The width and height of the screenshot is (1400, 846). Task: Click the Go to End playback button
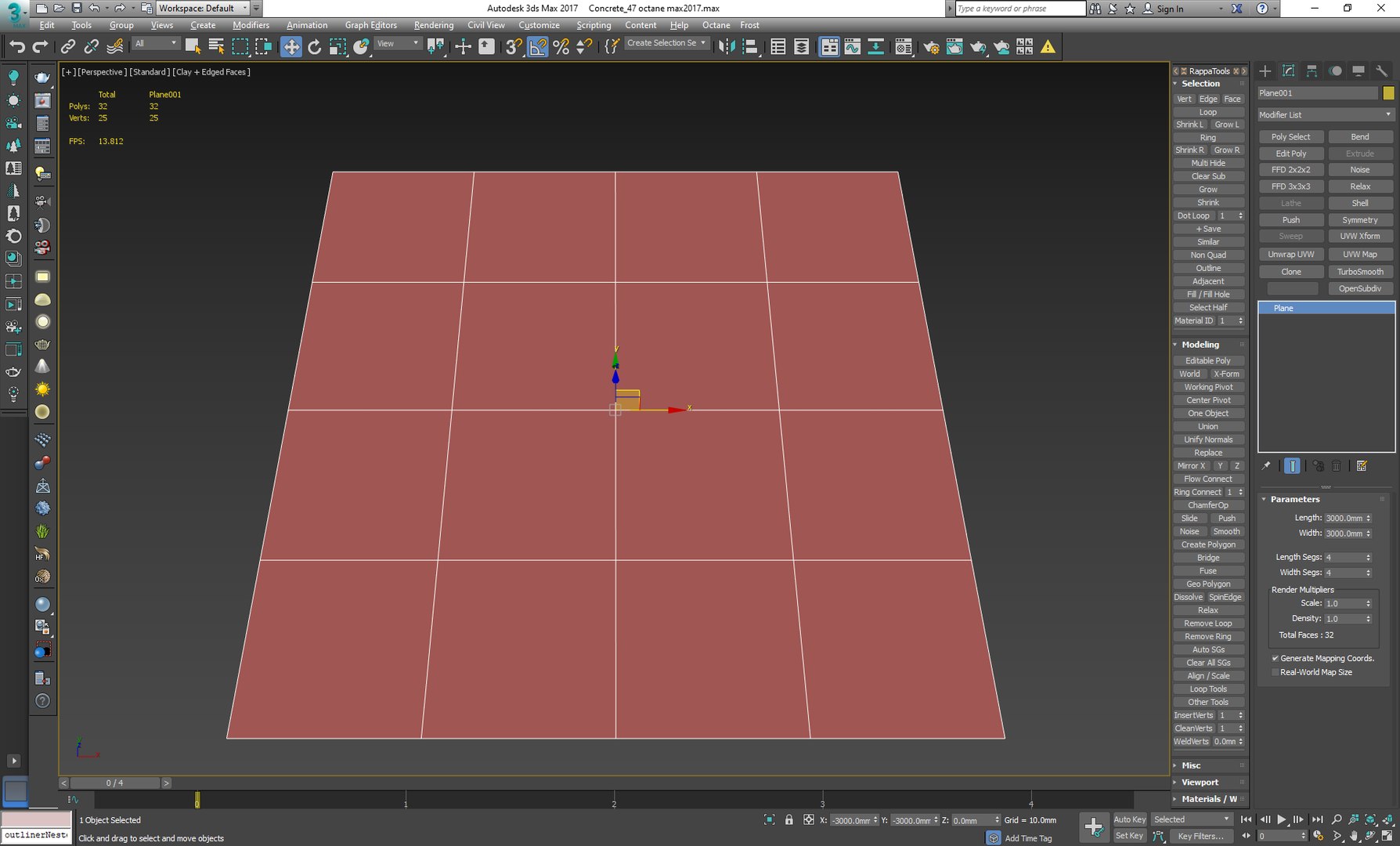pyautogui.click(x=1317, y=819)
